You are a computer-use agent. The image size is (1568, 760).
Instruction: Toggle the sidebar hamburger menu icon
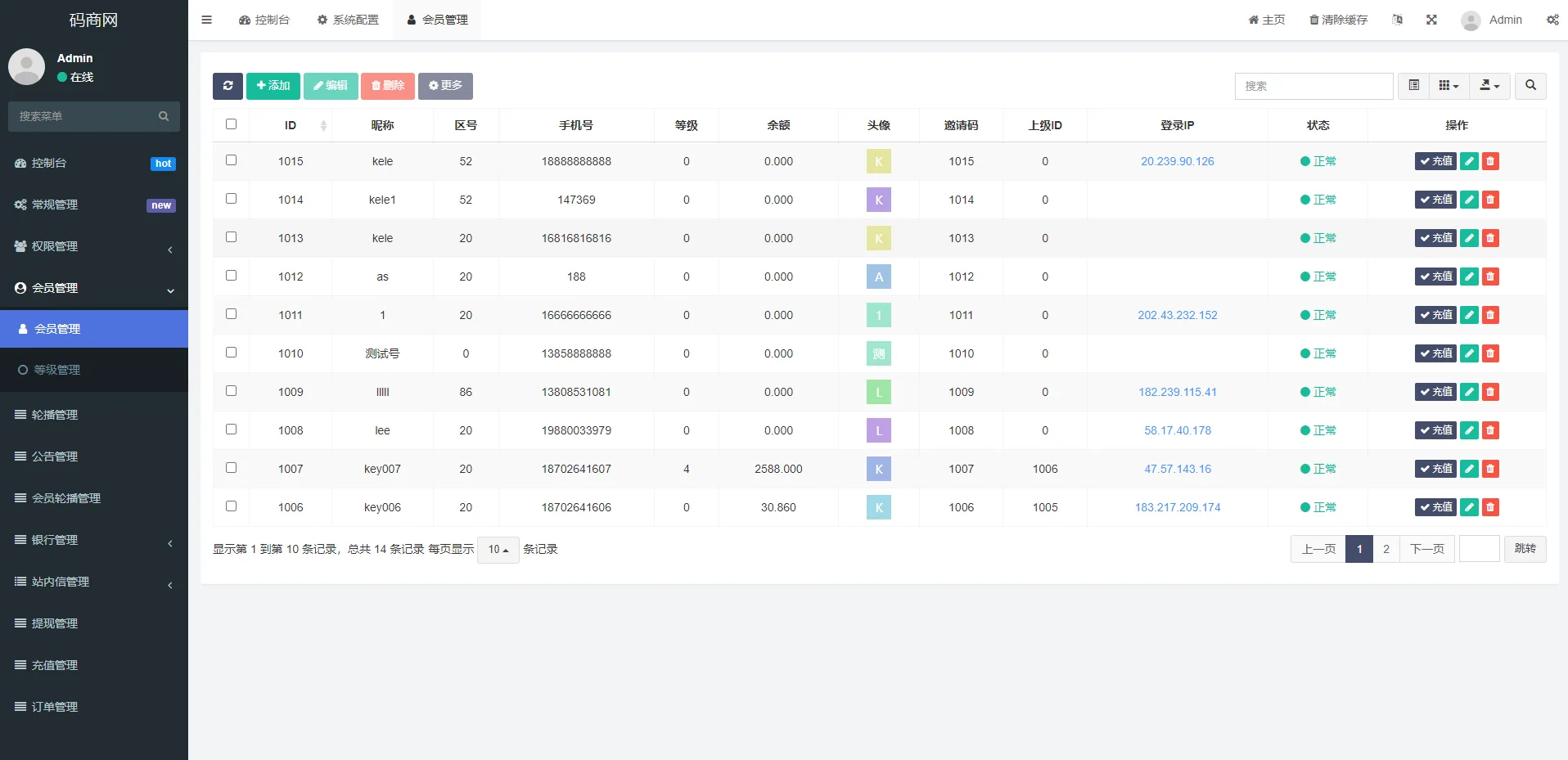207,20
